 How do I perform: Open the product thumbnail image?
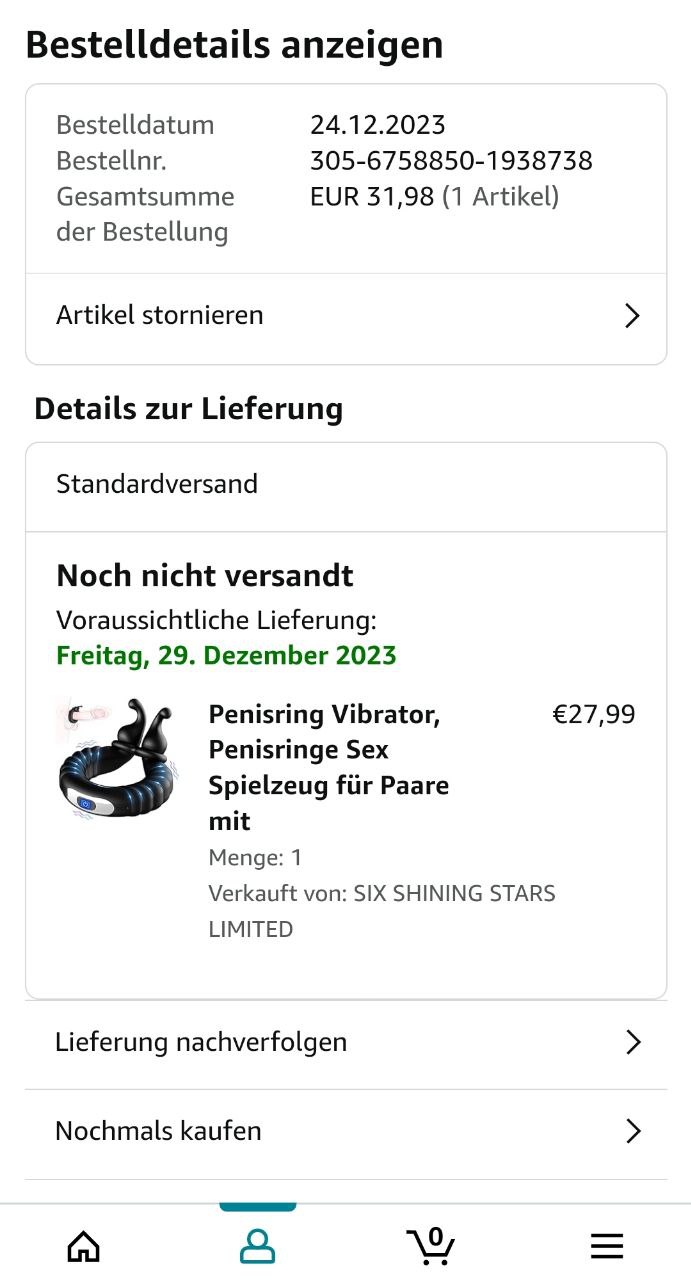point(118,760)
